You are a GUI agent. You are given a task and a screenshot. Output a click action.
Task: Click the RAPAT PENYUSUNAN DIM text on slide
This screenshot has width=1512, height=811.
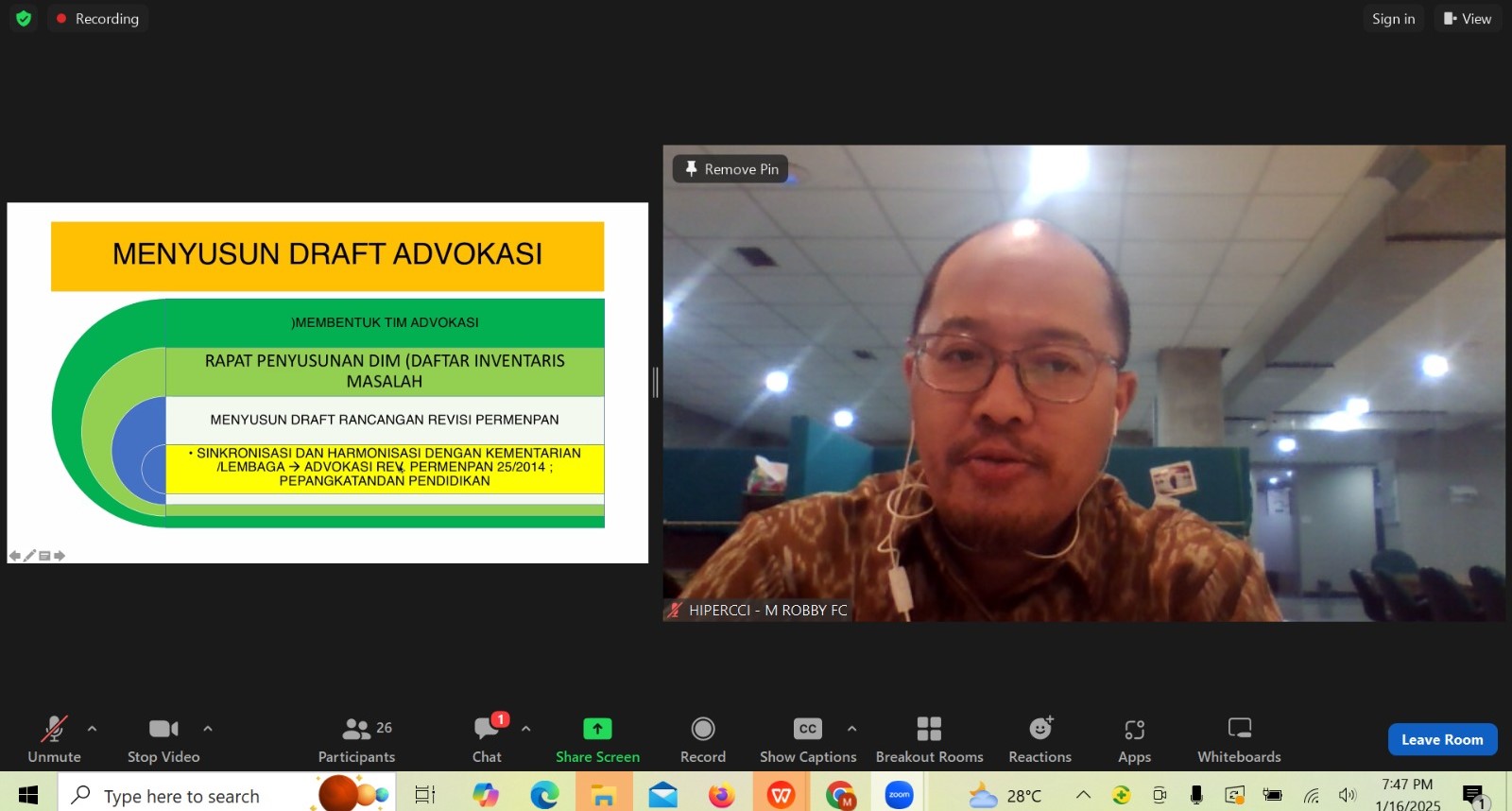point(385,371)
